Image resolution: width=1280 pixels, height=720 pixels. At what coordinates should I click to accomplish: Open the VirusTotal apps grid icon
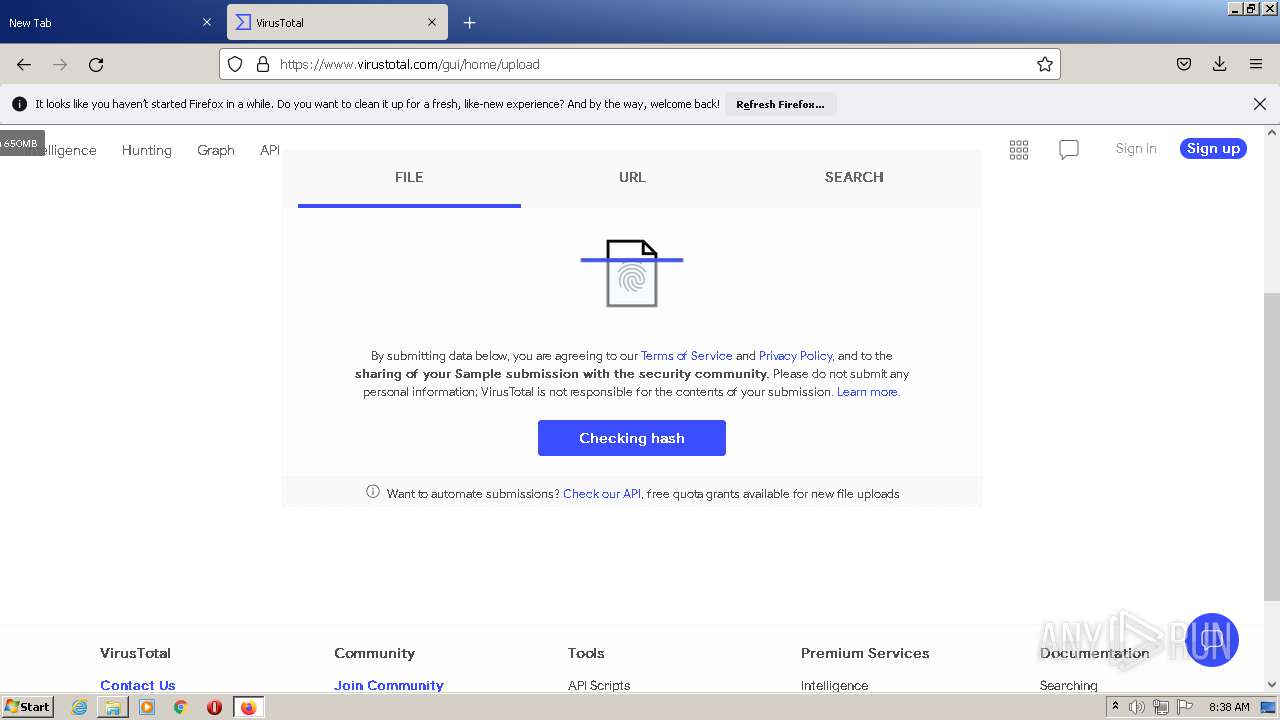[1019, 149]
